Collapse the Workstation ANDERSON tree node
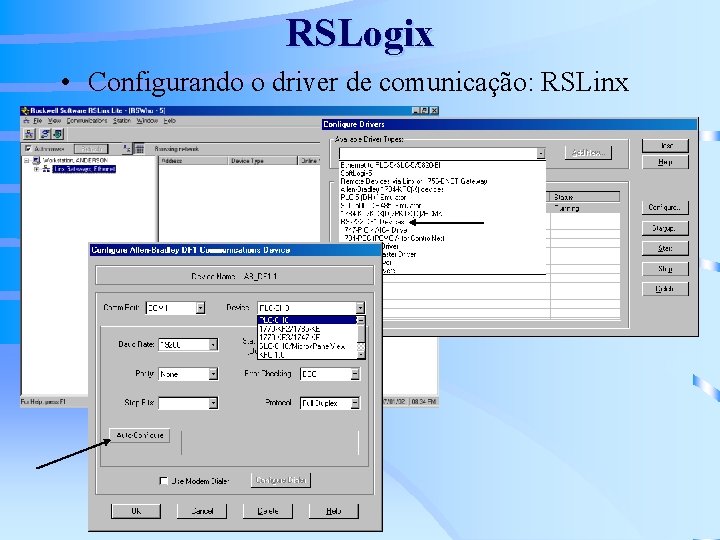 (x=27, y=160)
